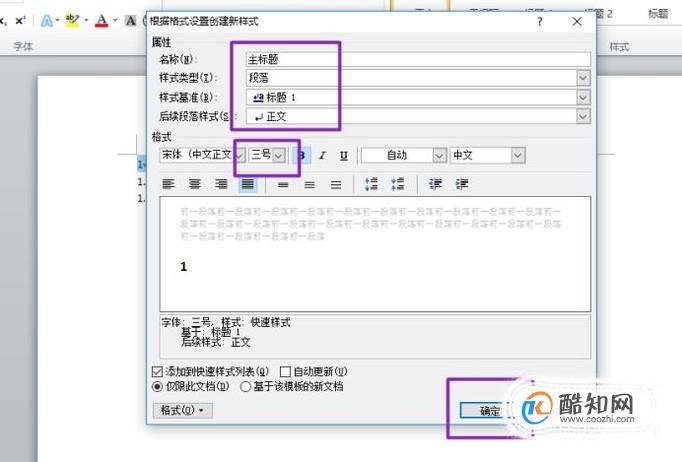Increase indent in the style dialog
The height and width of the screenshot is (462, 682).
pyautogui.click(x=462, y=184)
